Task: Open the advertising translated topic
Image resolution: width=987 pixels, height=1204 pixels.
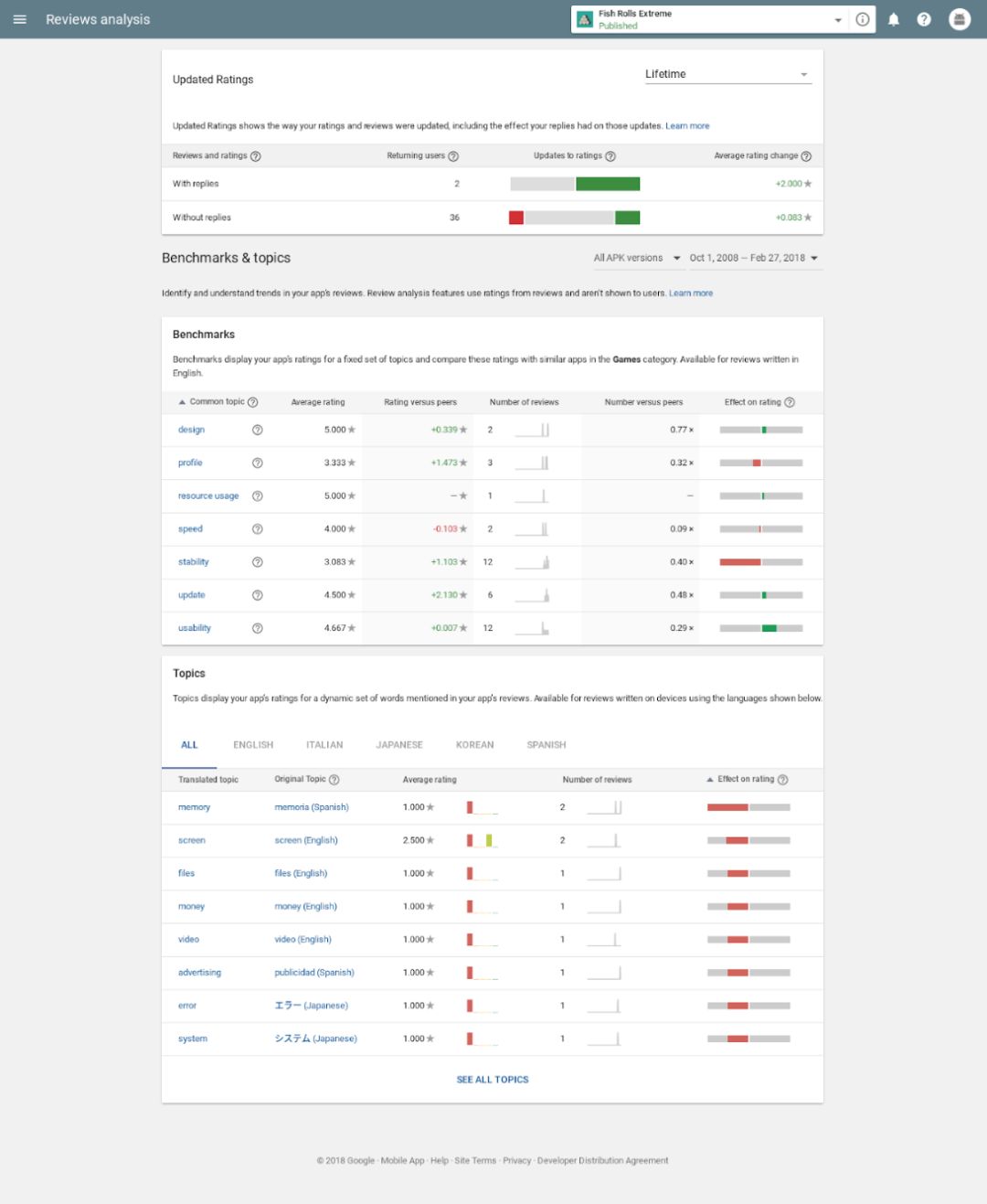Action: (199, 973)
